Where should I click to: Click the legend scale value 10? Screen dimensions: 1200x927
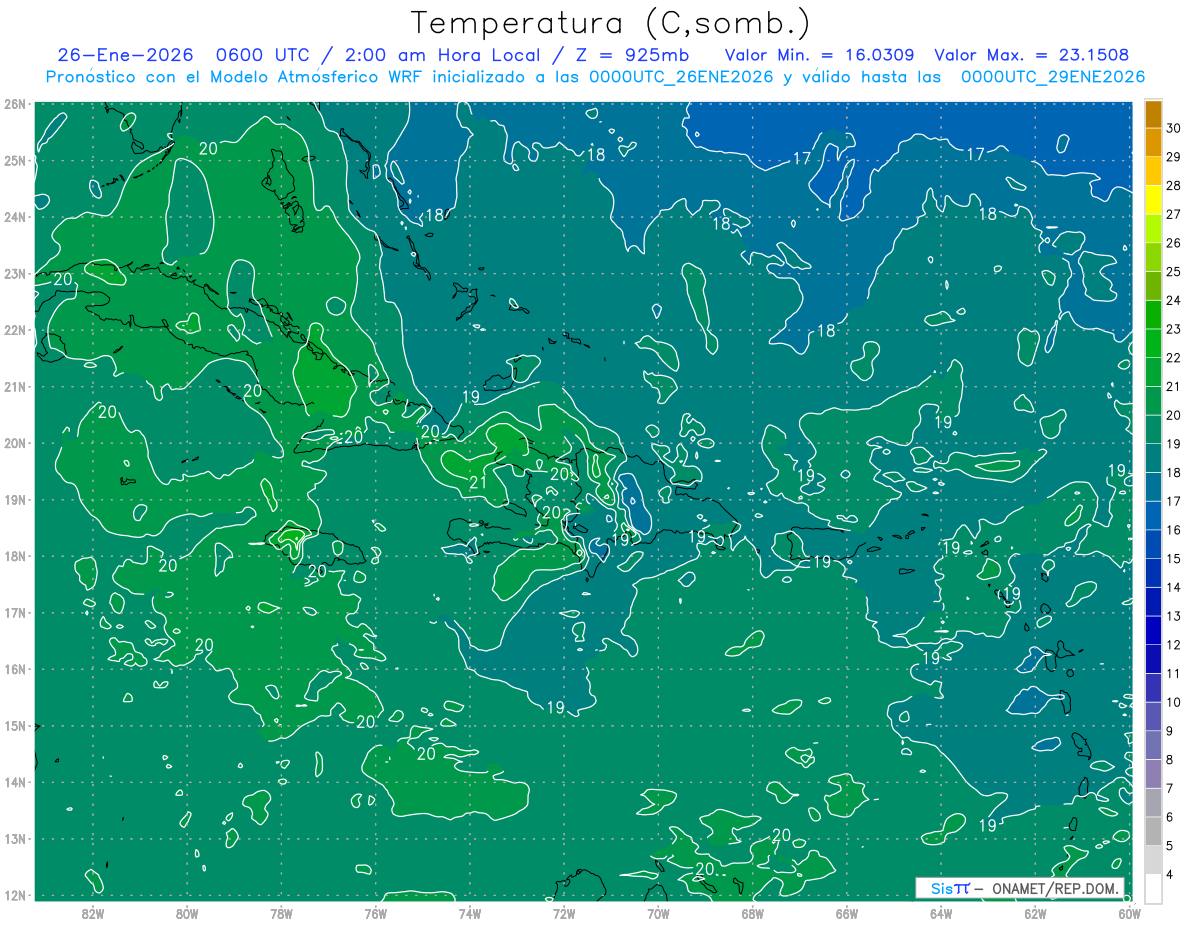pyautogui.click(x=1174, y=702)
